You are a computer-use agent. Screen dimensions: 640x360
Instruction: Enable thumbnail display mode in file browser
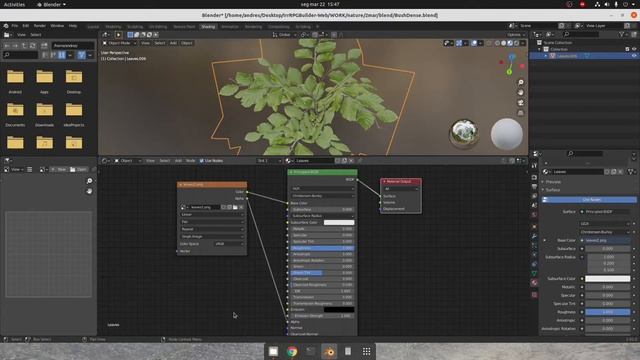pyautogui.click(x=62, y=55)
